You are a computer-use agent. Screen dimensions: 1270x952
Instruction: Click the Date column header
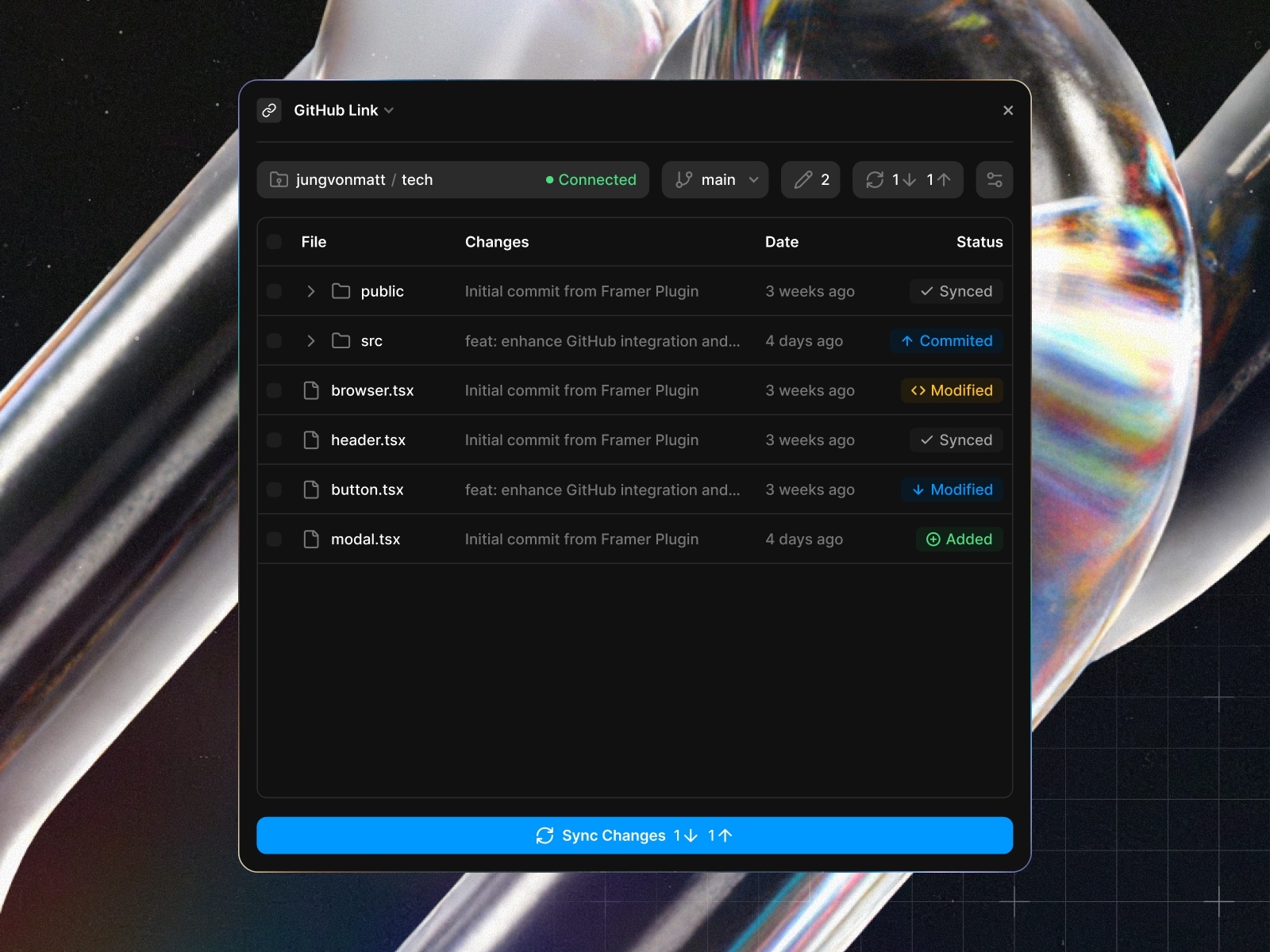pos(782,242)
